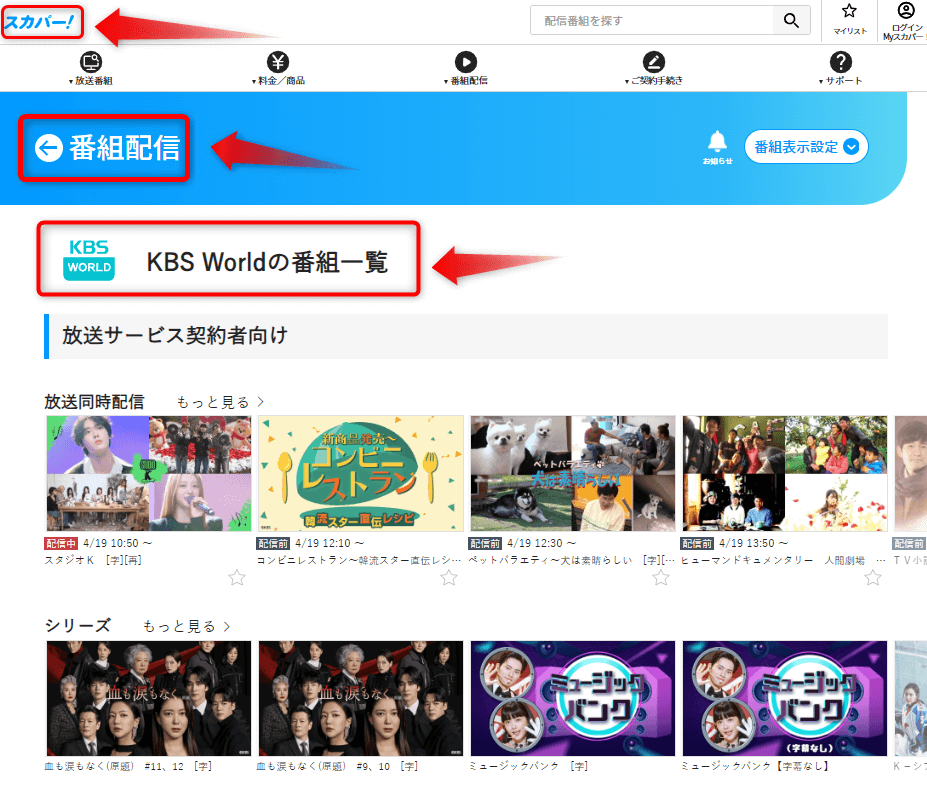927x793 pixels.
Task: Expand the 料金/商品 menu label
Action: point(278,81)
